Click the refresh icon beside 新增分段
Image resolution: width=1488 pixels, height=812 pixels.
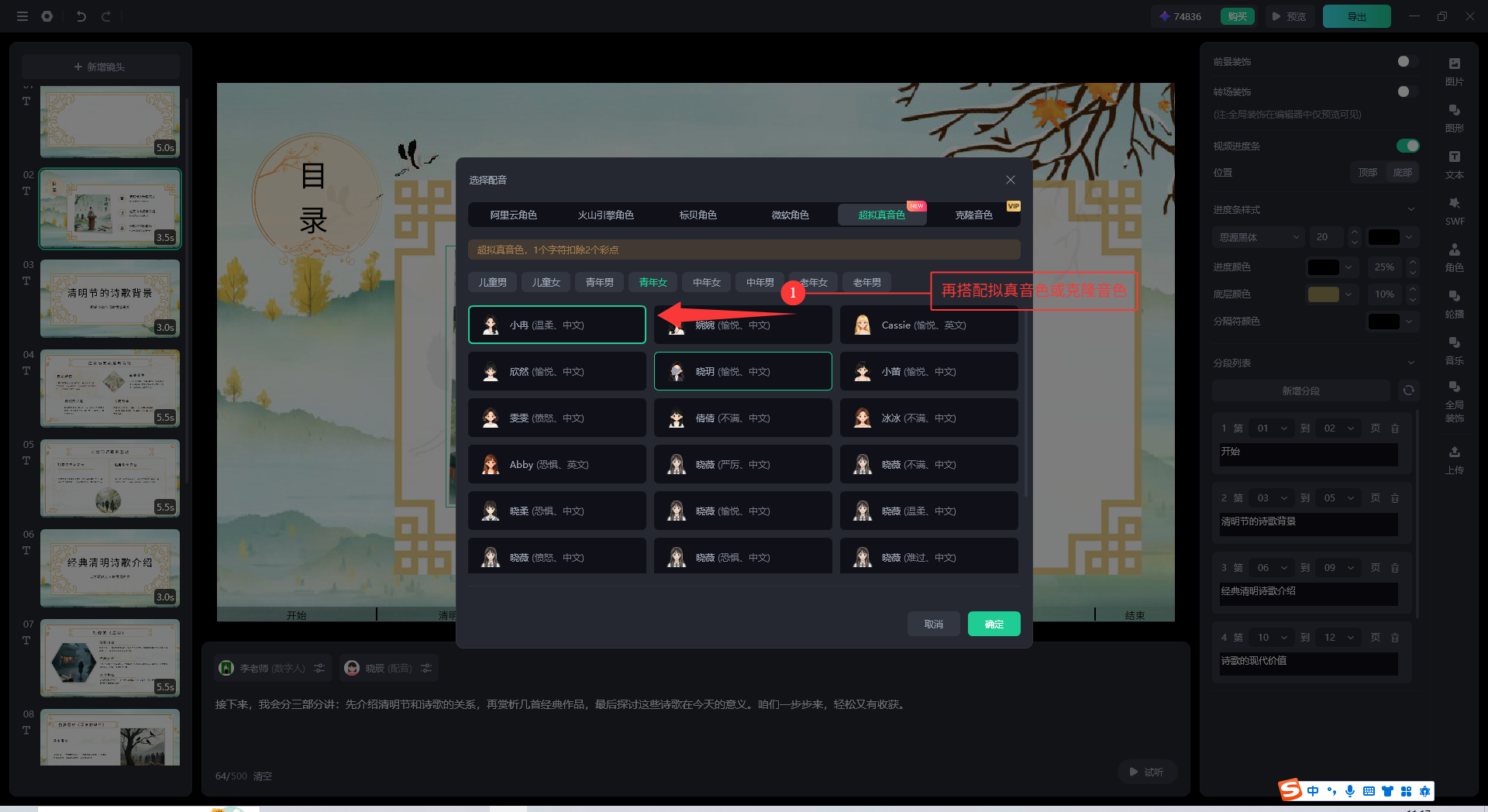click(x=1408, y=391)
